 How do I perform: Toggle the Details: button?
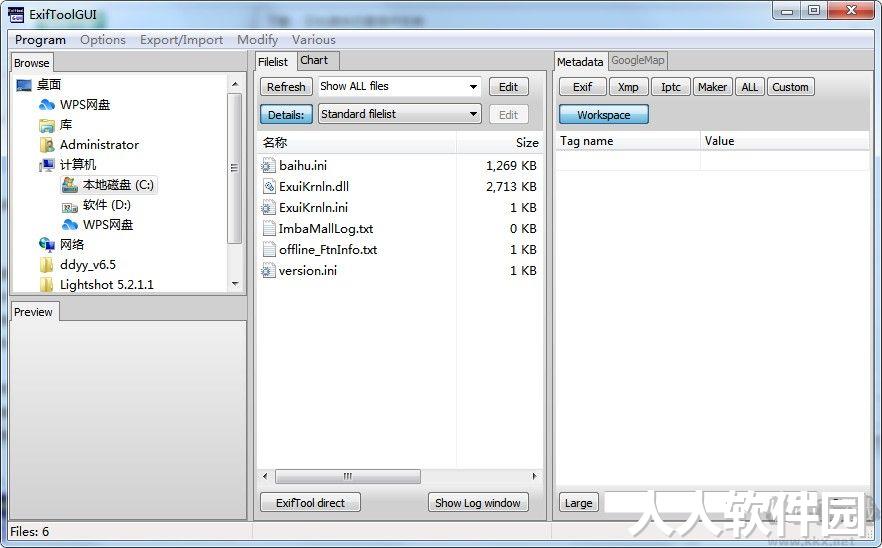286,115
